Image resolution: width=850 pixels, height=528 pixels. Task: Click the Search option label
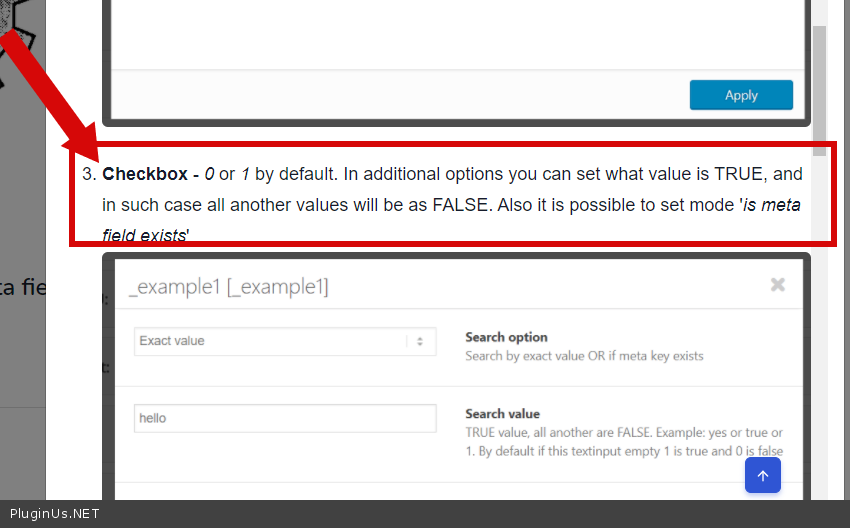[506, 337]
